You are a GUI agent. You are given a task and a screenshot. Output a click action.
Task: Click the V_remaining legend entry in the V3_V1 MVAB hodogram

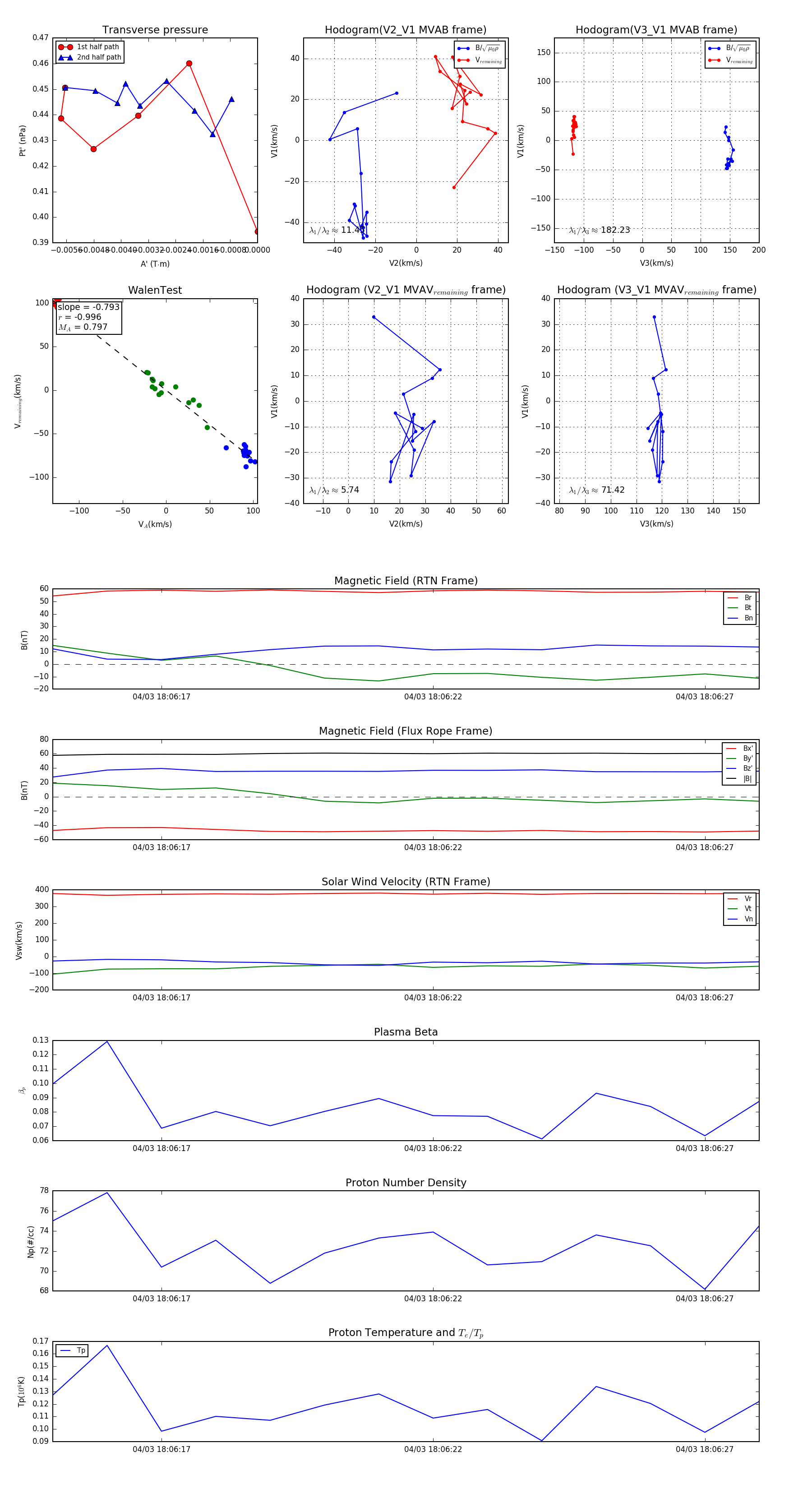coord(730,60)
